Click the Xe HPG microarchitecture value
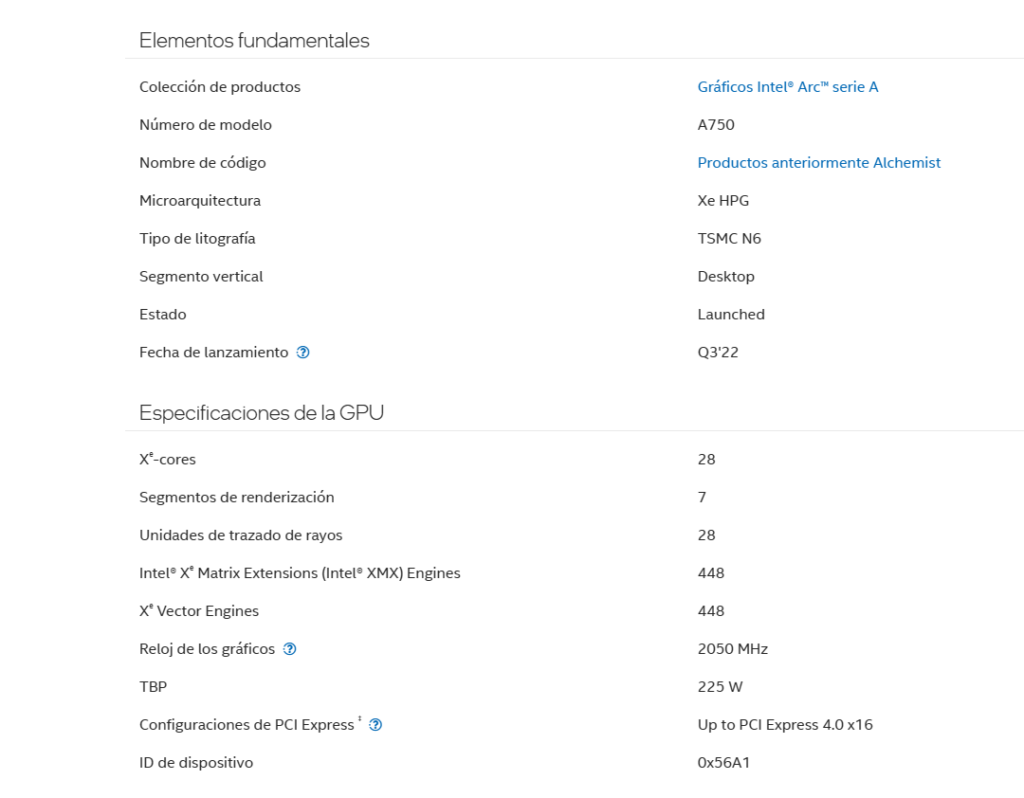The width and height of the screenshot is (1024, 798). click(x=723, y=200)
